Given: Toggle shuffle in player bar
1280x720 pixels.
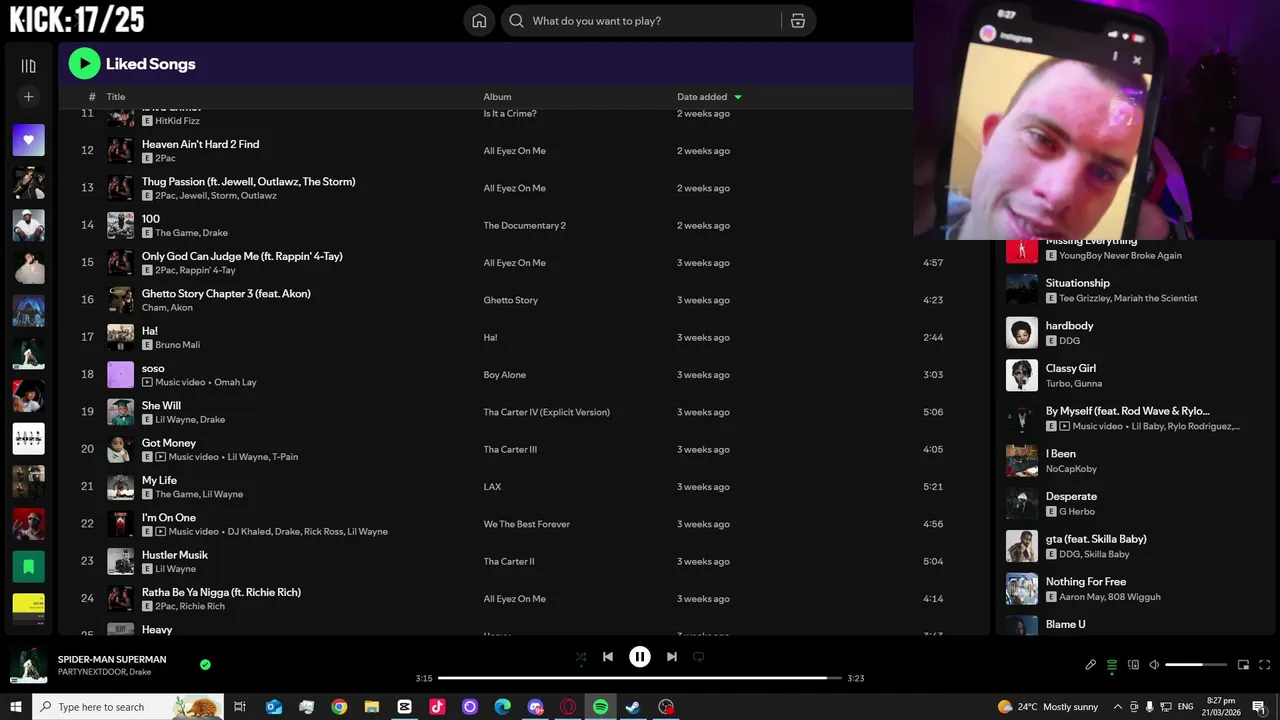Looking at the screenshot, I should tap(581, 657).
